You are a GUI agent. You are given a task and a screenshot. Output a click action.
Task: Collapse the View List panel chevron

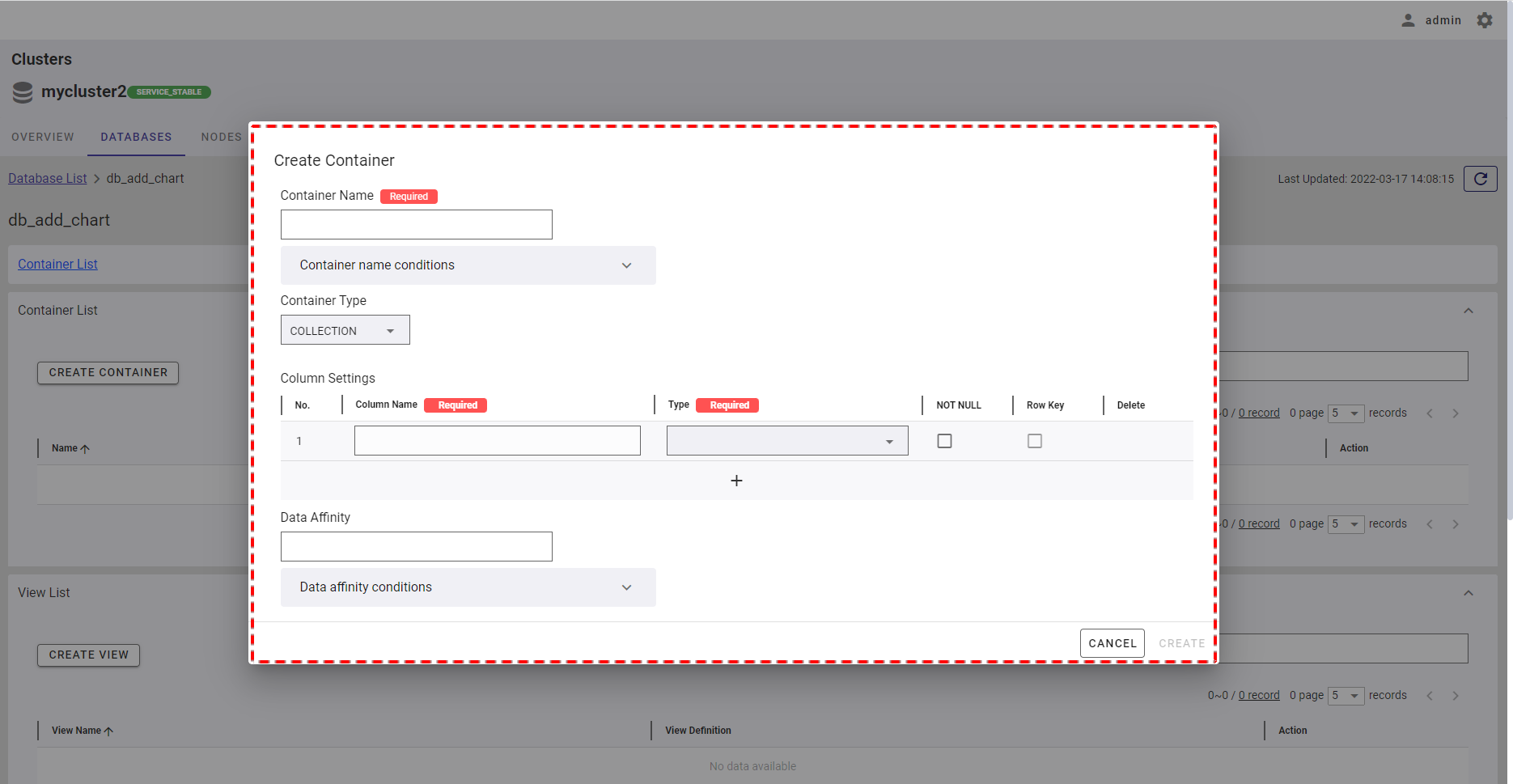click(1468, 593)
